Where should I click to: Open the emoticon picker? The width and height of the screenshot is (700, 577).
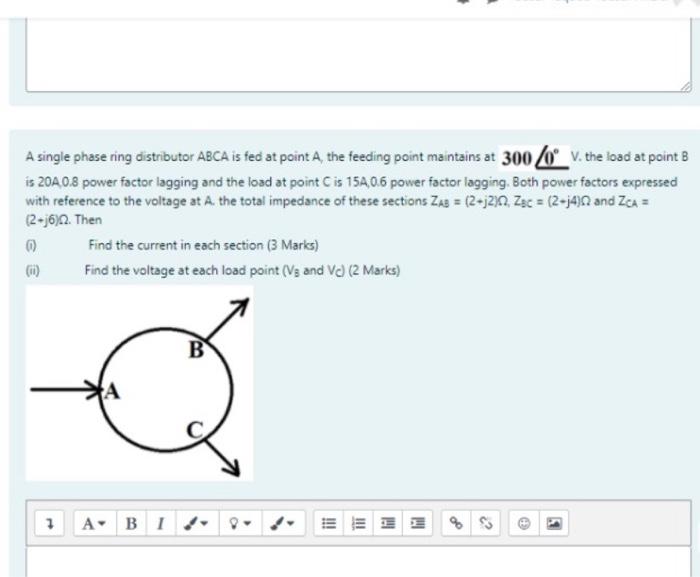point(524,523)
